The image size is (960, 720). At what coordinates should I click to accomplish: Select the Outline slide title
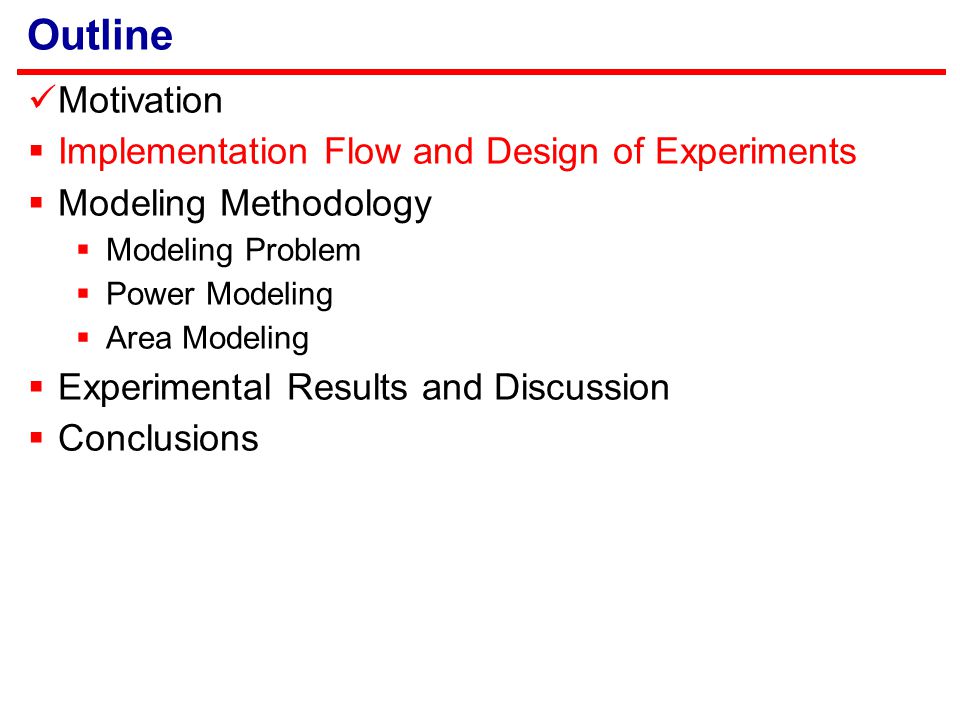click(100, 35)
